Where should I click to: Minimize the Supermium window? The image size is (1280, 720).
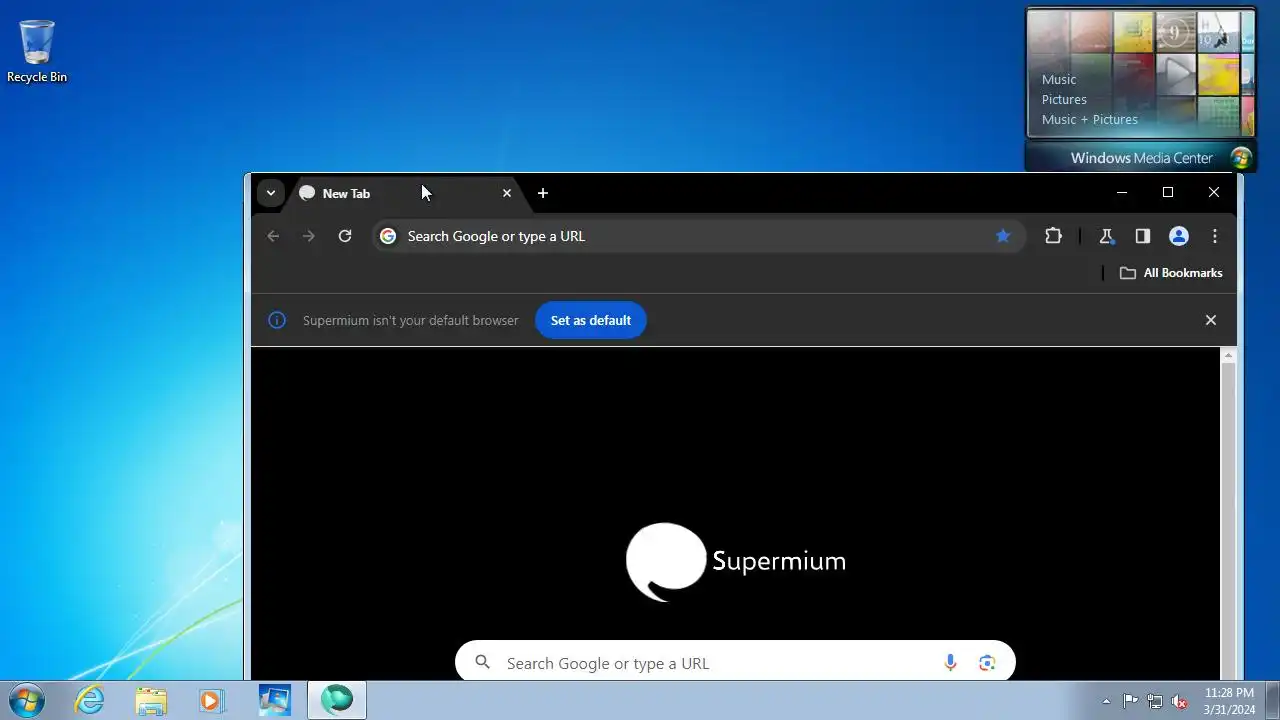tap(1122, 192)
